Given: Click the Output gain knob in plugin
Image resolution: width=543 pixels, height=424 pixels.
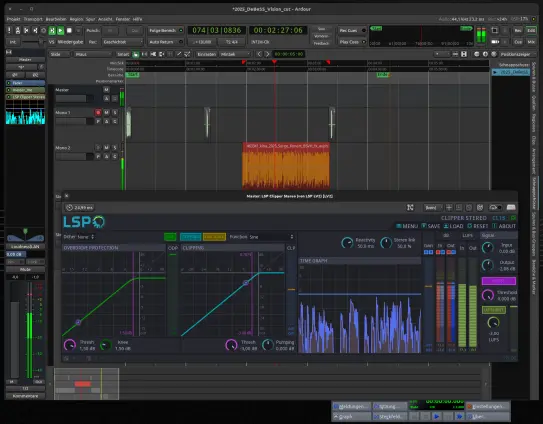Looking at the screenshot, I should [x=488, y=265].
